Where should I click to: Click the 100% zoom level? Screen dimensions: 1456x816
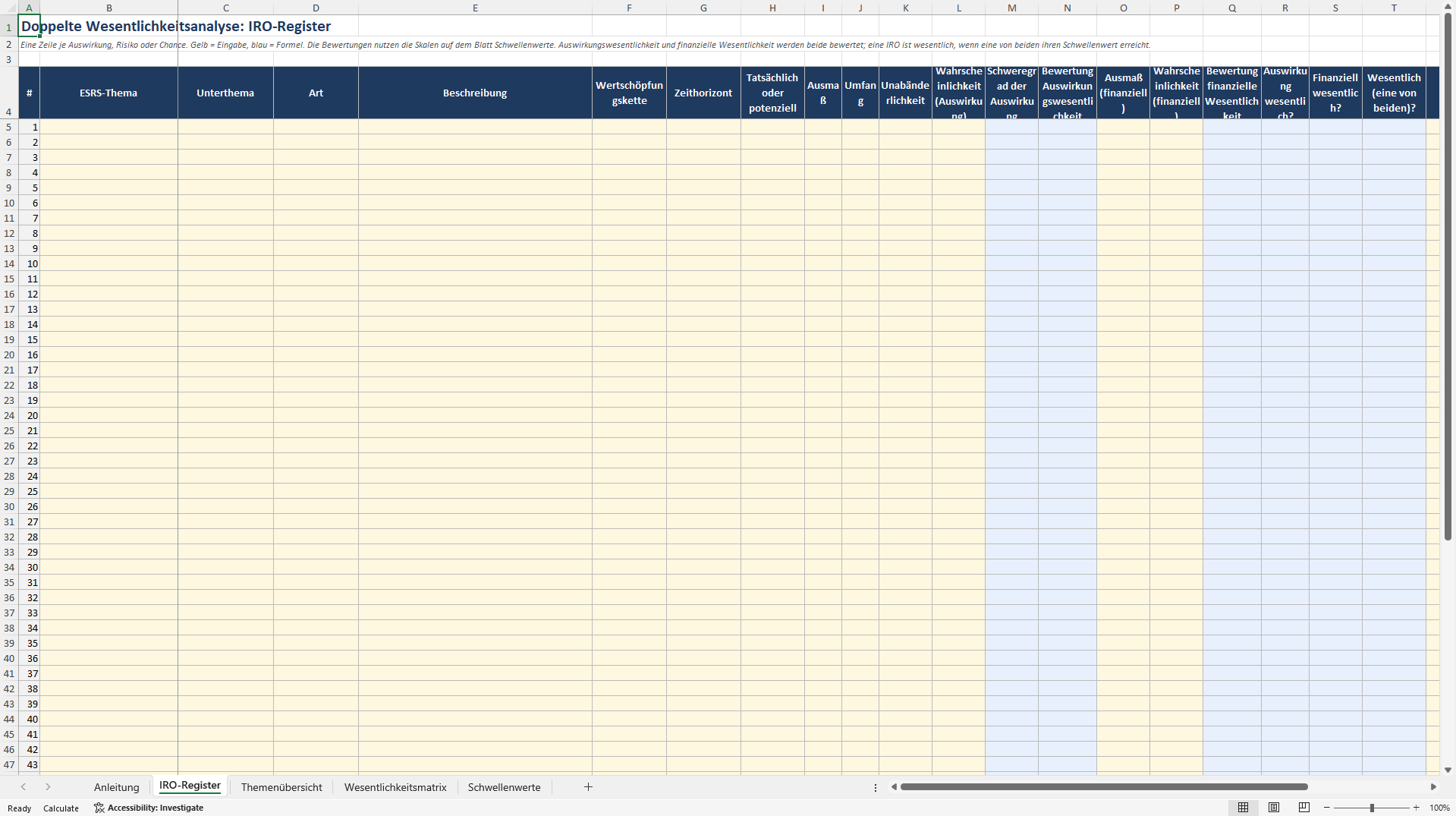[1439, 808]
